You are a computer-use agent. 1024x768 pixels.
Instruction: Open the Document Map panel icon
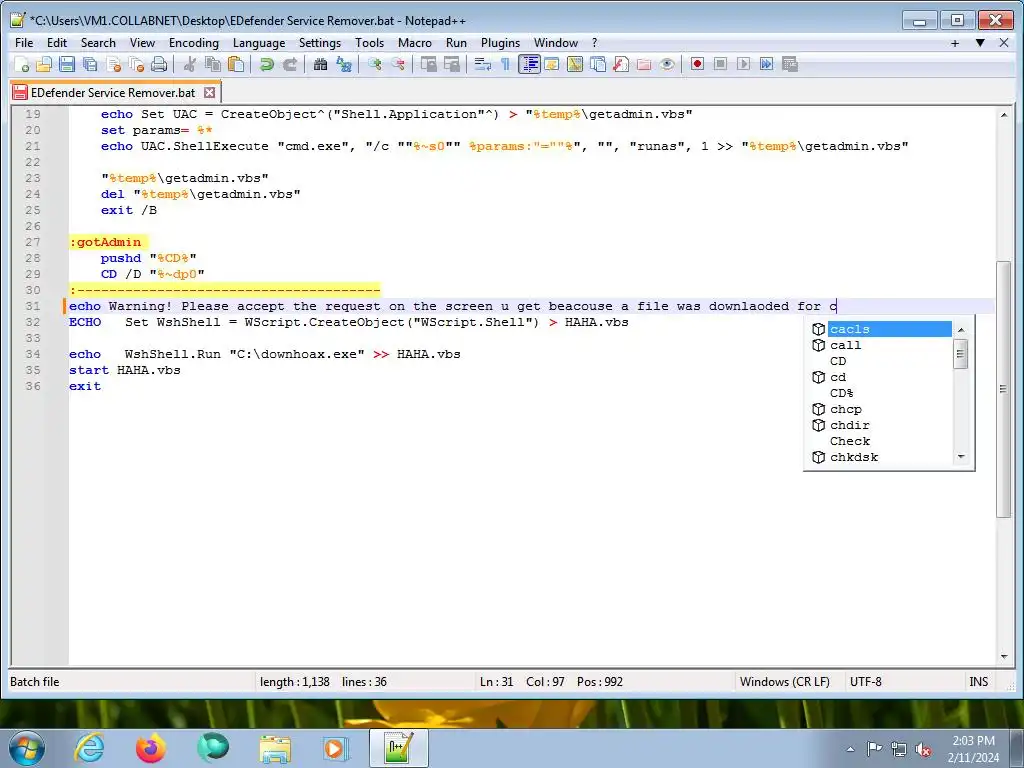tap(575, 64)
